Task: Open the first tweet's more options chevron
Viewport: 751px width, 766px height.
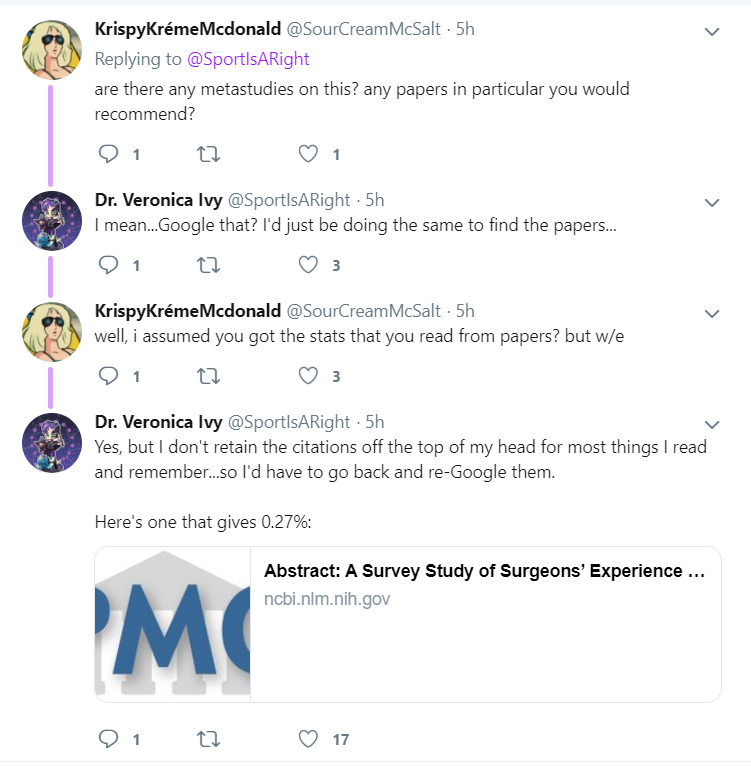Action: pos(712,32)
